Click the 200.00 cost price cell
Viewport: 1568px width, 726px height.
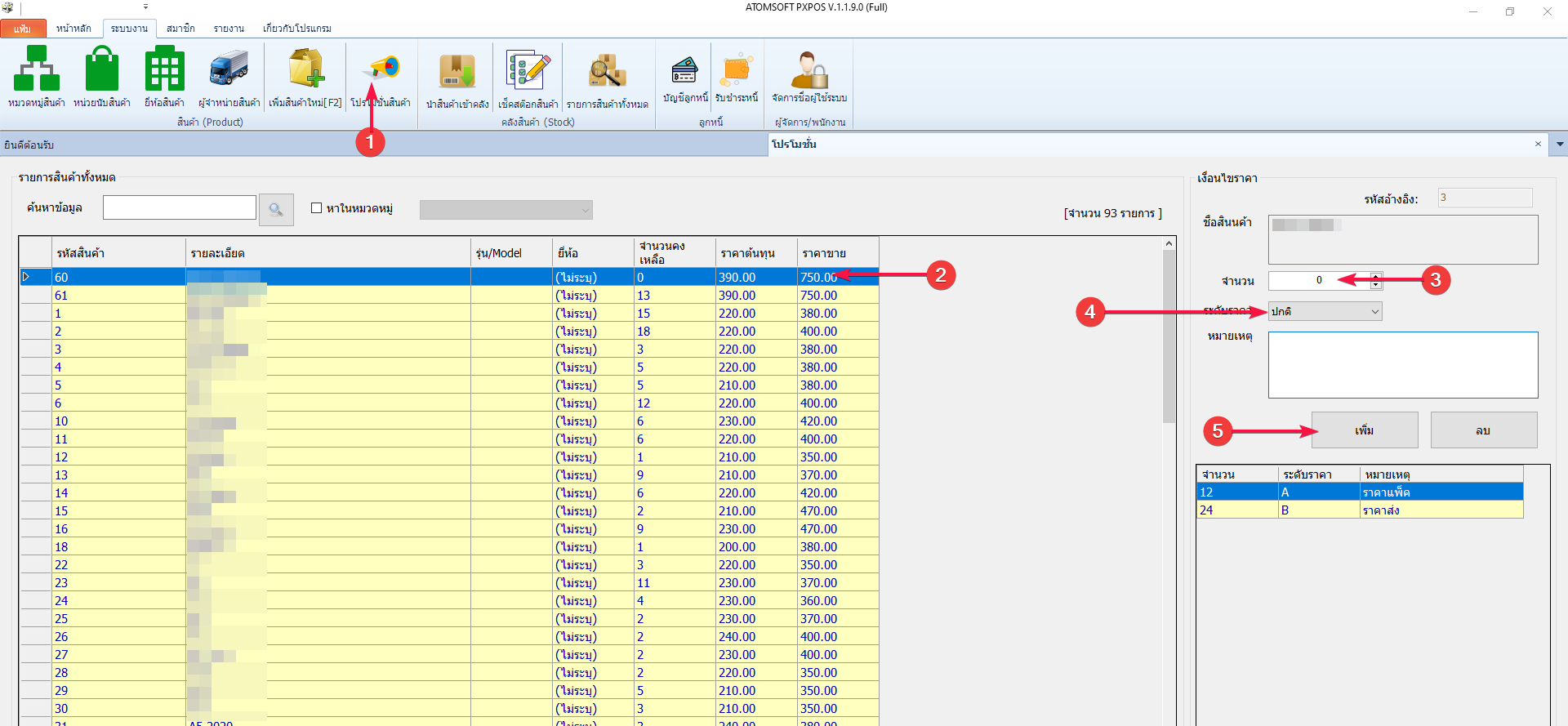point(757,546)
